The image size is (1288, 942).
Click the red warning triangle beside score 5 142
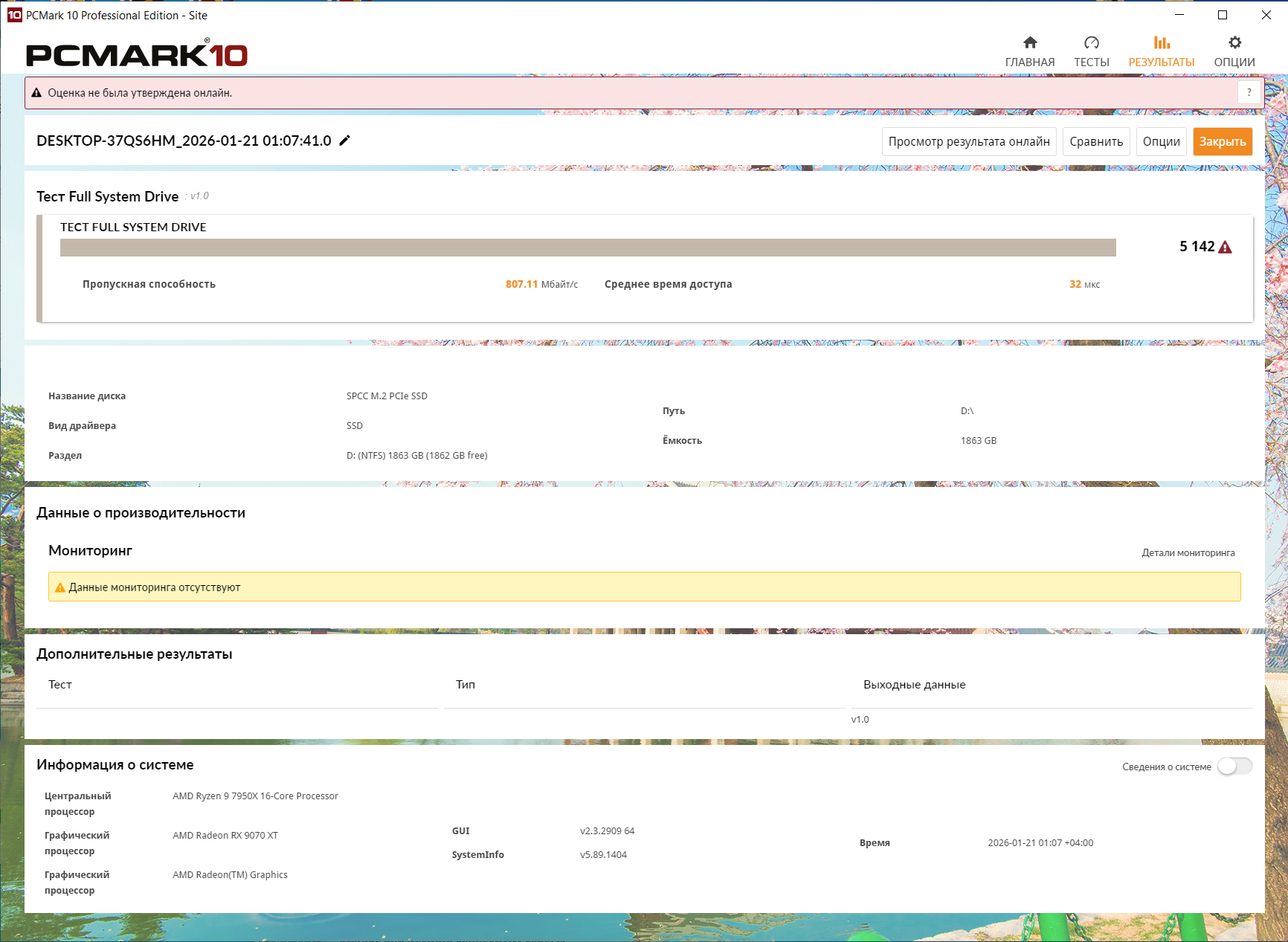coord(1226,247)
